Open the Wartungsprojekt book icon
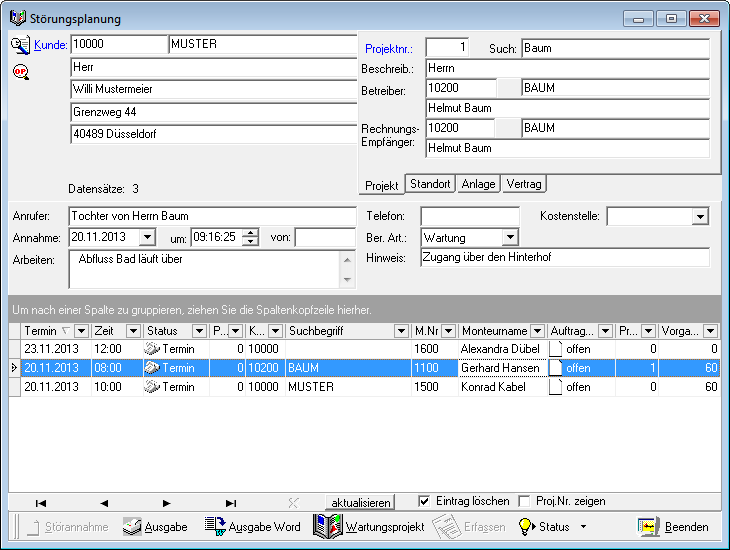The height and width of the screenshot is (550, 730). 327,527
